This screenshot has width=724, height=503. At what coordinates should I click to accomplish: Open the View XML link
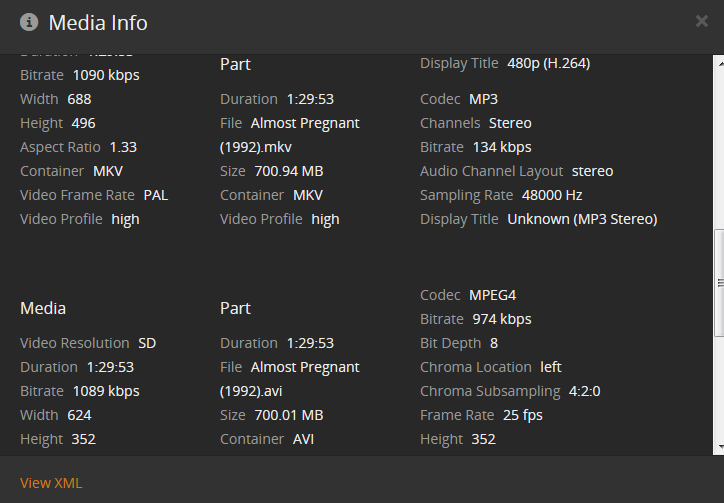[x=51, y=483]
